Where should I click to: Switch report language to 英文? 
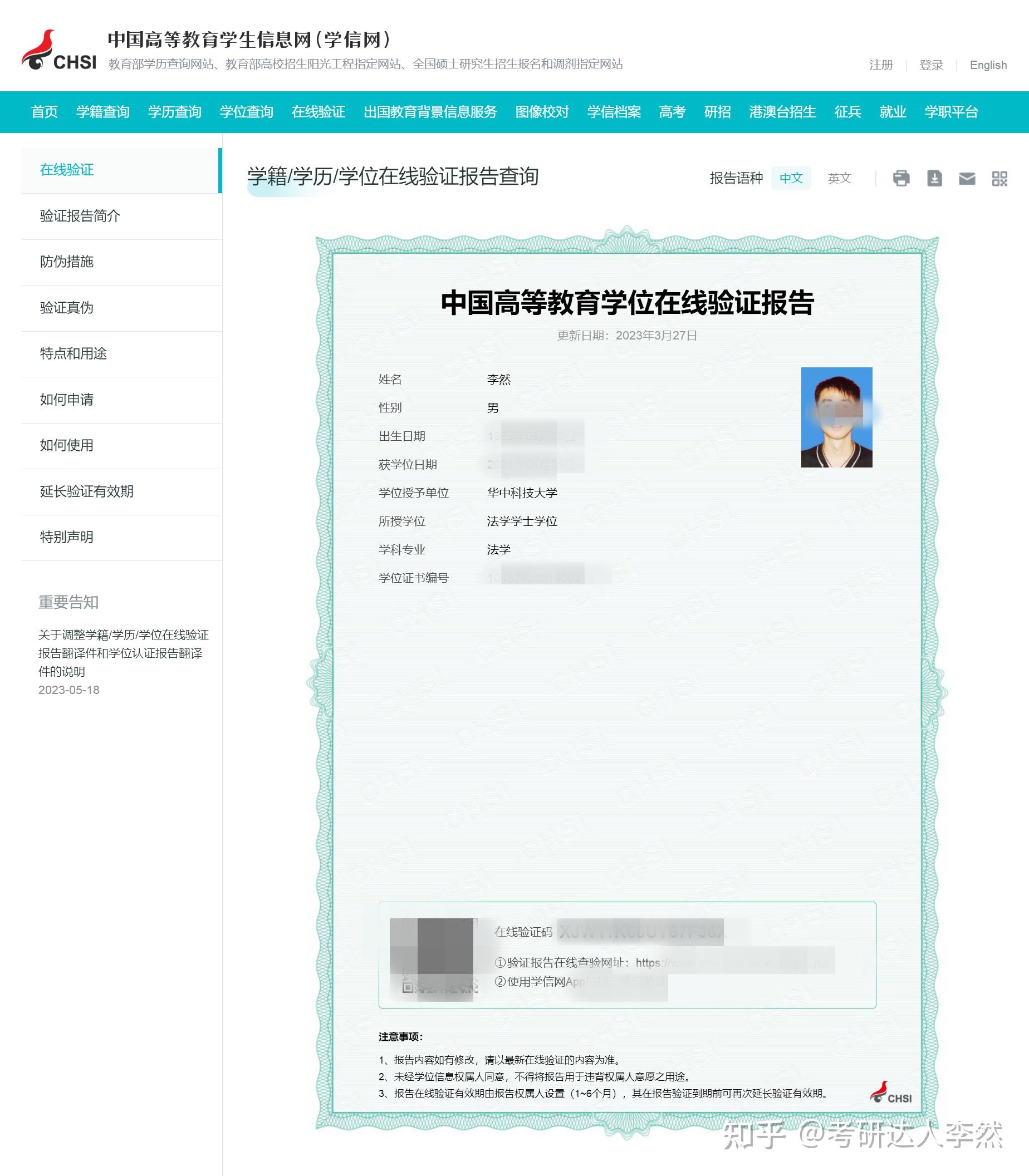coord(839,178)
